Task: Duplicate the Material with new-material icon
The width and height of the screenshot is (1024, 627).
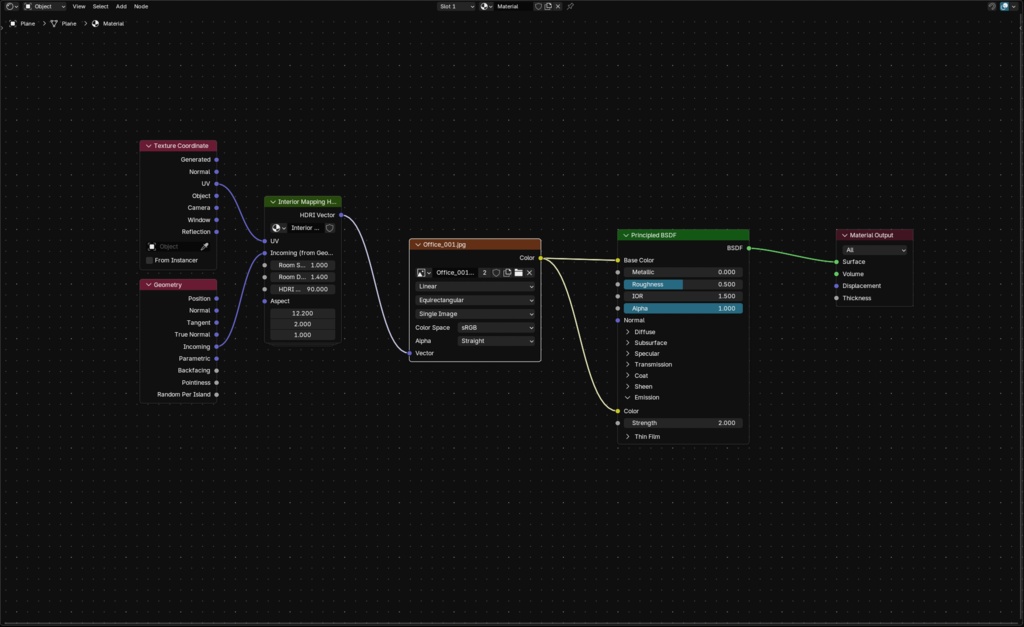Action: click(x=548, y=7)
